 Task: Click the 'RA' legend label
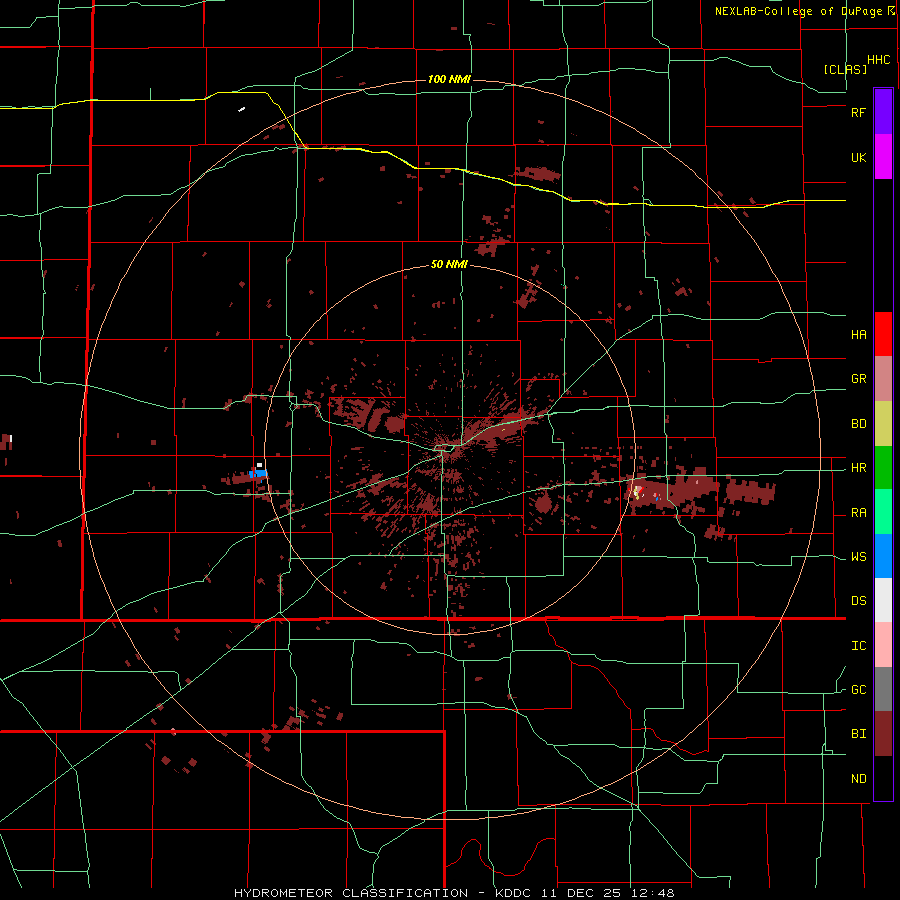coord(859,513)
